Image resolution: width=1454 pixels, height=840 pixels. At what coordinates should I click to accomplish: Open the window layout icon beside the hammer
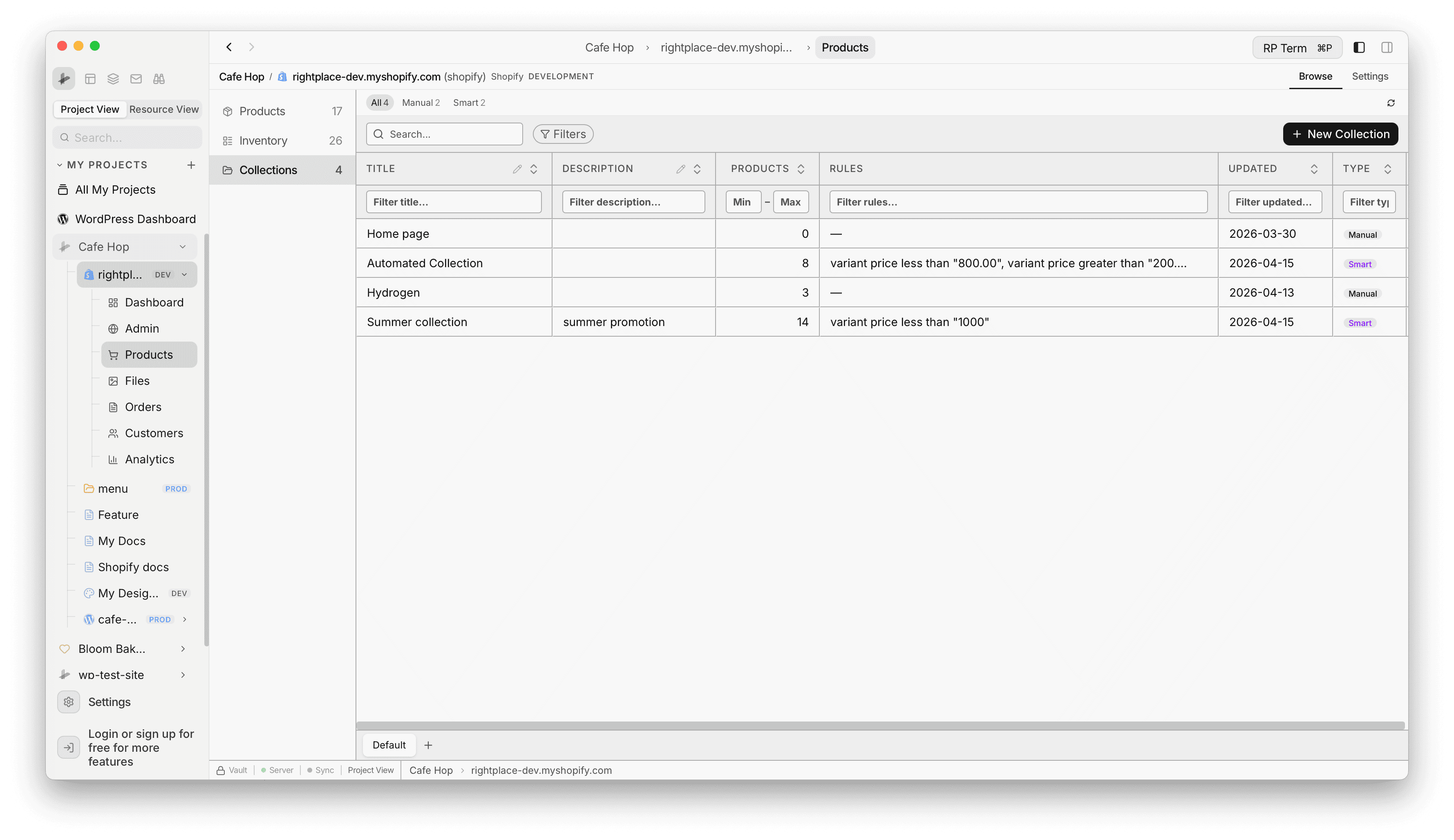point(90,78)
